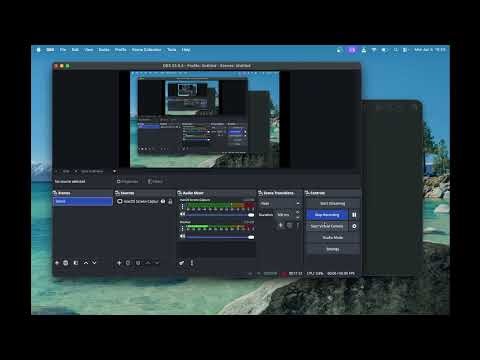480x360 pixels.
Task: Toggle lock on macOS Screen Capture source
Action: point(170,201)
